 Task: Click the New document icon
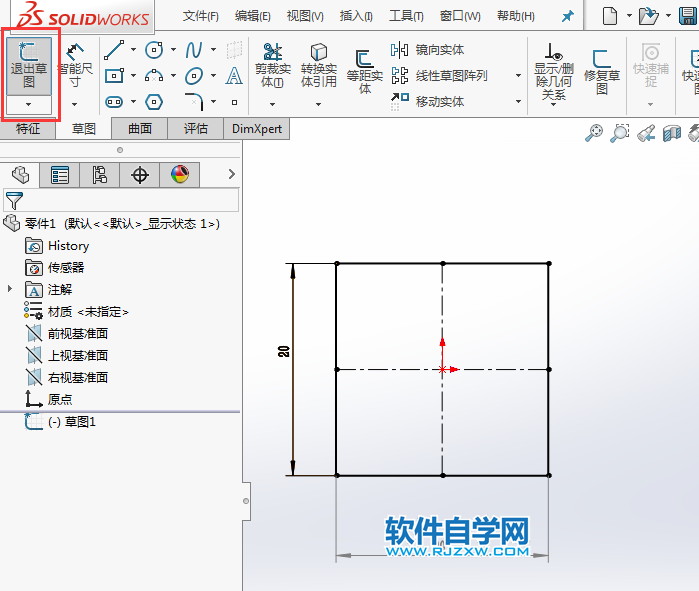[x=610, y=16]
